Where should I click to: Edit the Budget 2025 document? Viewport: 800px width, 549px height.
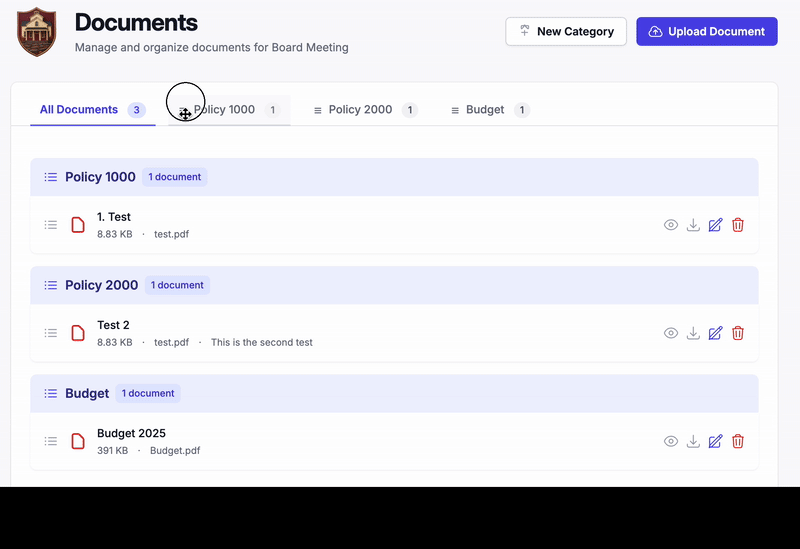pos(715,441)
